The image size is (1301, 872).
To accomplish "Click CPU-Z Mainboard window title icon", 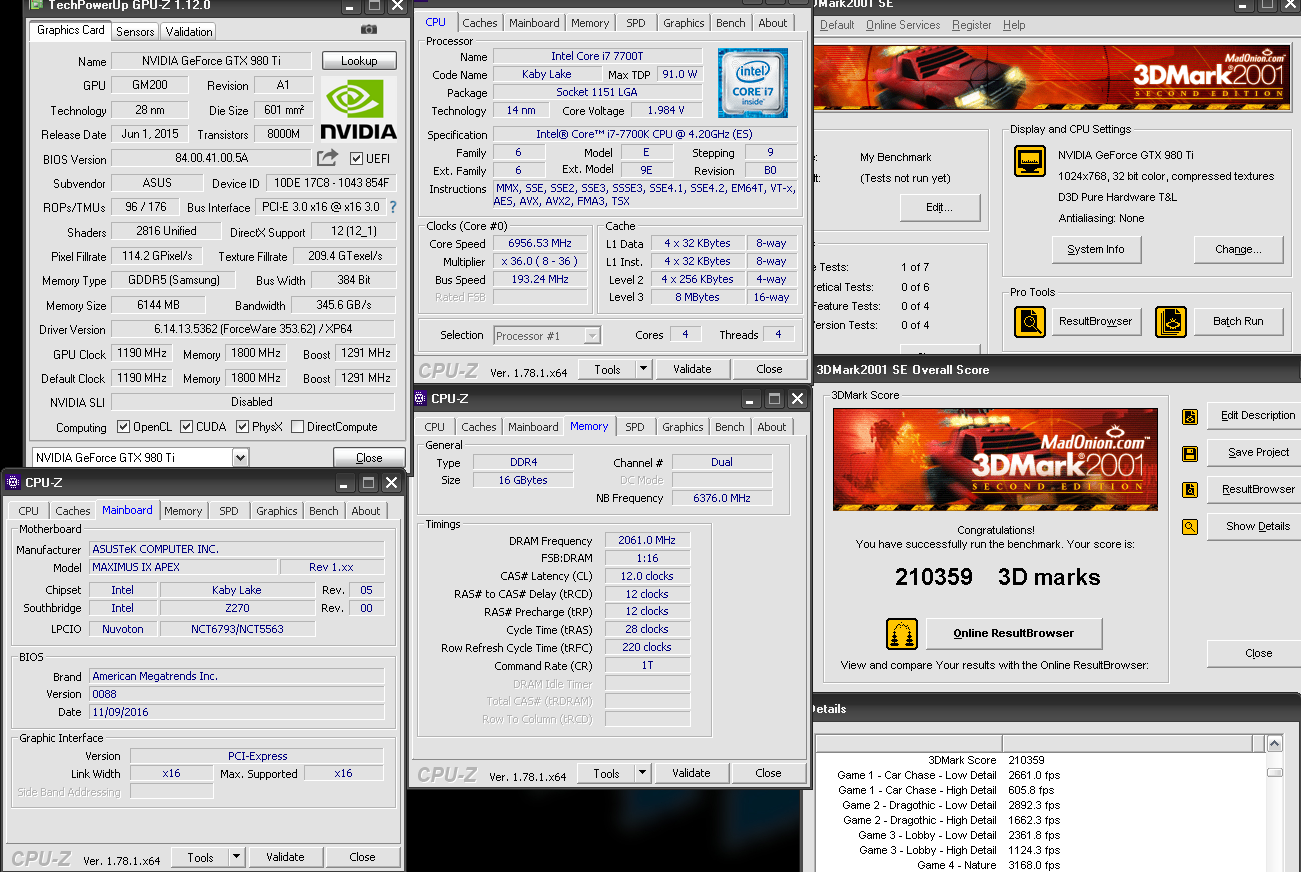I will coord(13,483).
